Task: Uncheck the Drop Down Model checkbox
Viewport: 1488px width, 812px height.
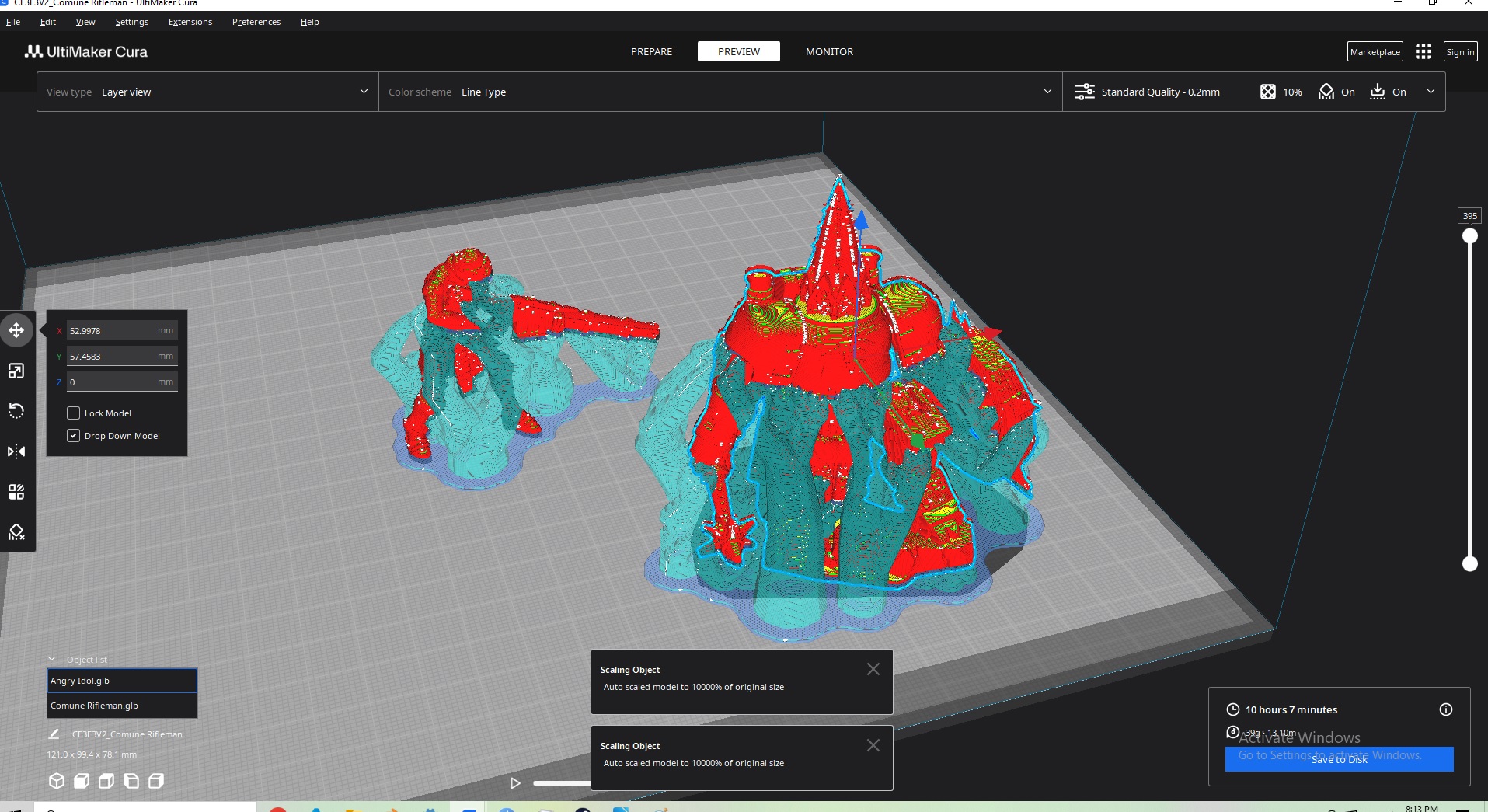Action: pyautogui.click(x=74, y=436)
